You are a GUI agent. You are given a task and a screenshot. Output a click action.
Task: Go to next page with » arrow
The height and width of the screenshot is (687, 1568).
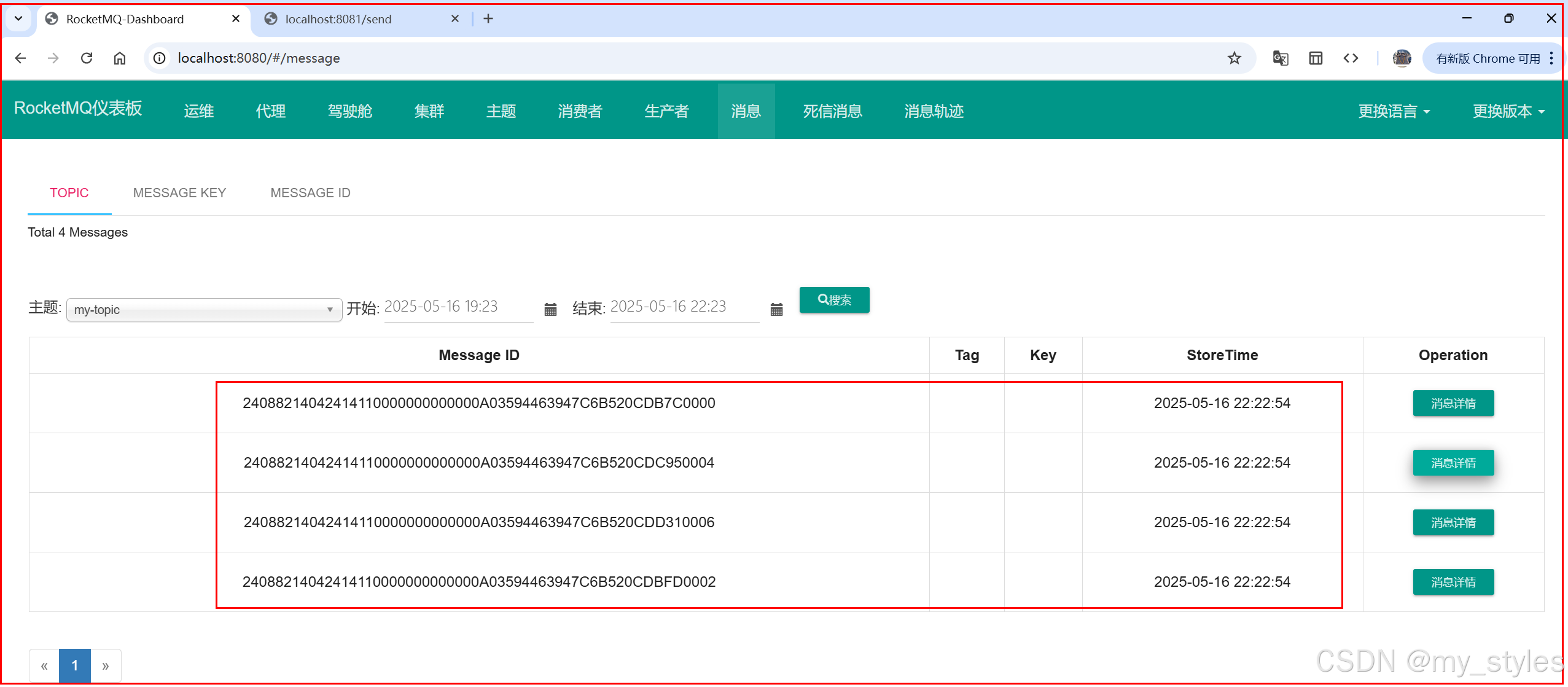pyautogui.click(x=106, y=665)
